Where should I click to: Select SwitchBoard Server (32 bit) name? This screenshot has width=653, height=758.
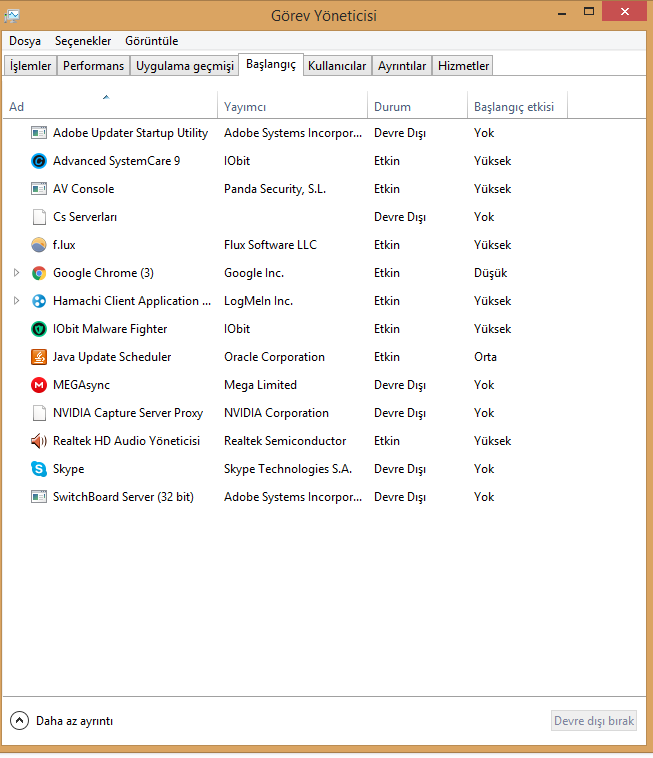[x=123, y=496]
